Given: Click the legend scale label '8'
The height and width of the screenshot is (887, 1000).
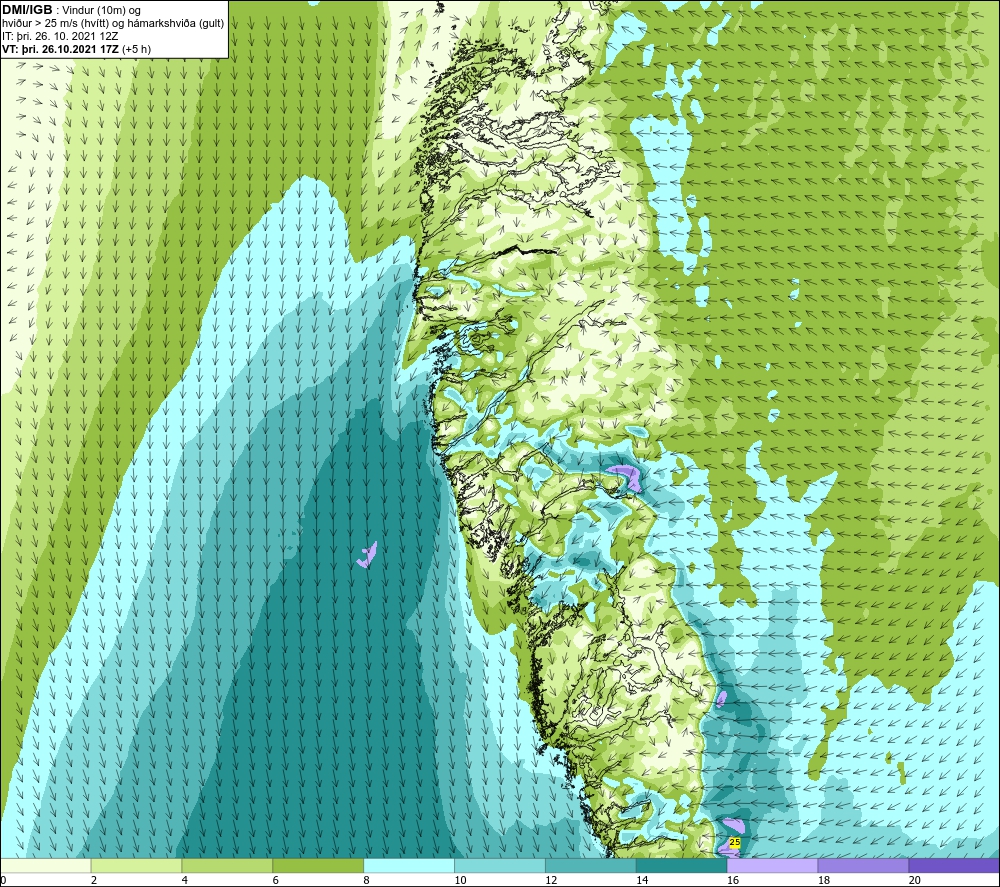Looking at the screenshot, I should (367, 880).
